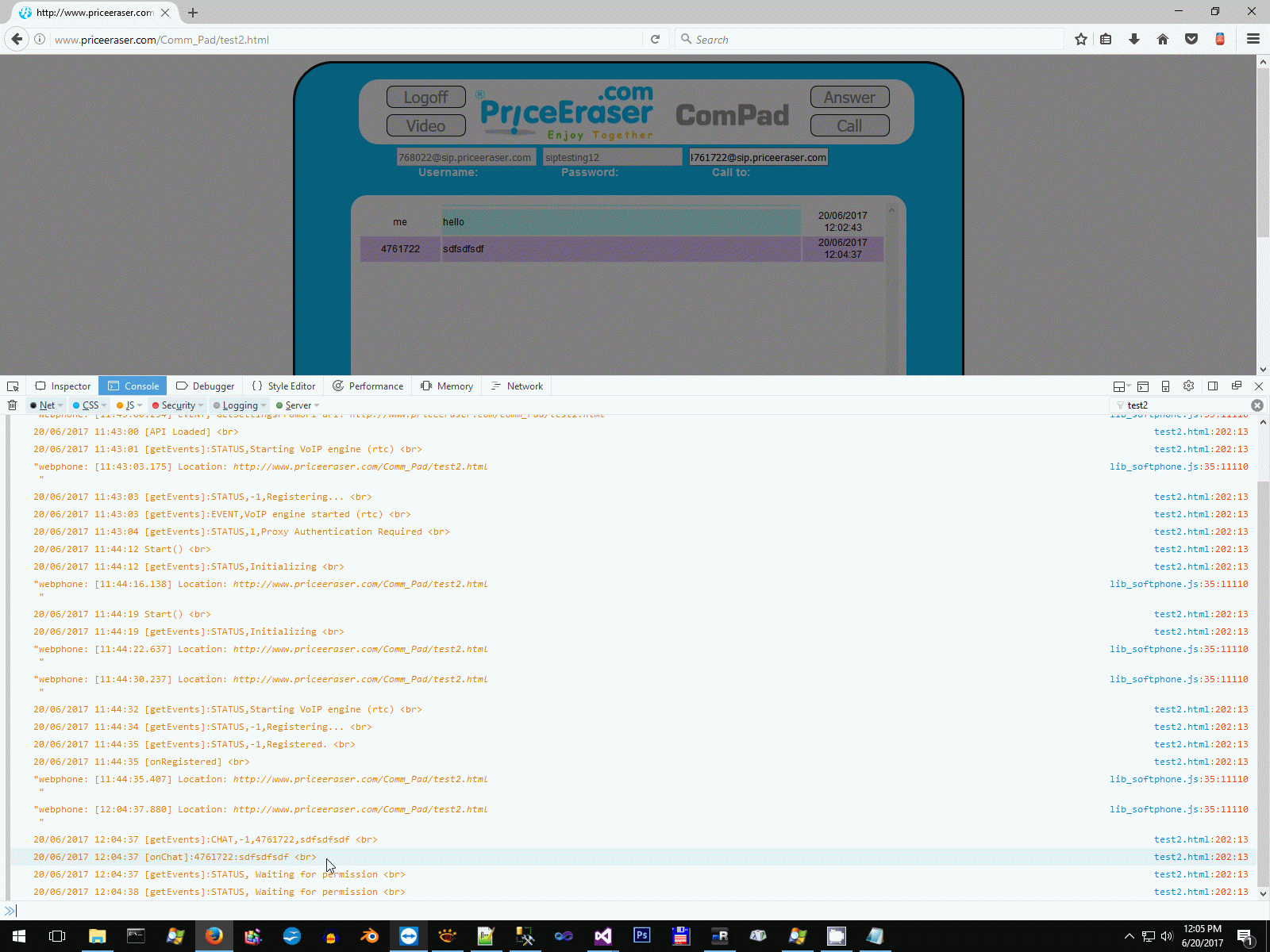This screenshot has width=1270, height=952.
Task: Open test2.html:202:13 source link for API Loaded
Action: (1201, 432)
